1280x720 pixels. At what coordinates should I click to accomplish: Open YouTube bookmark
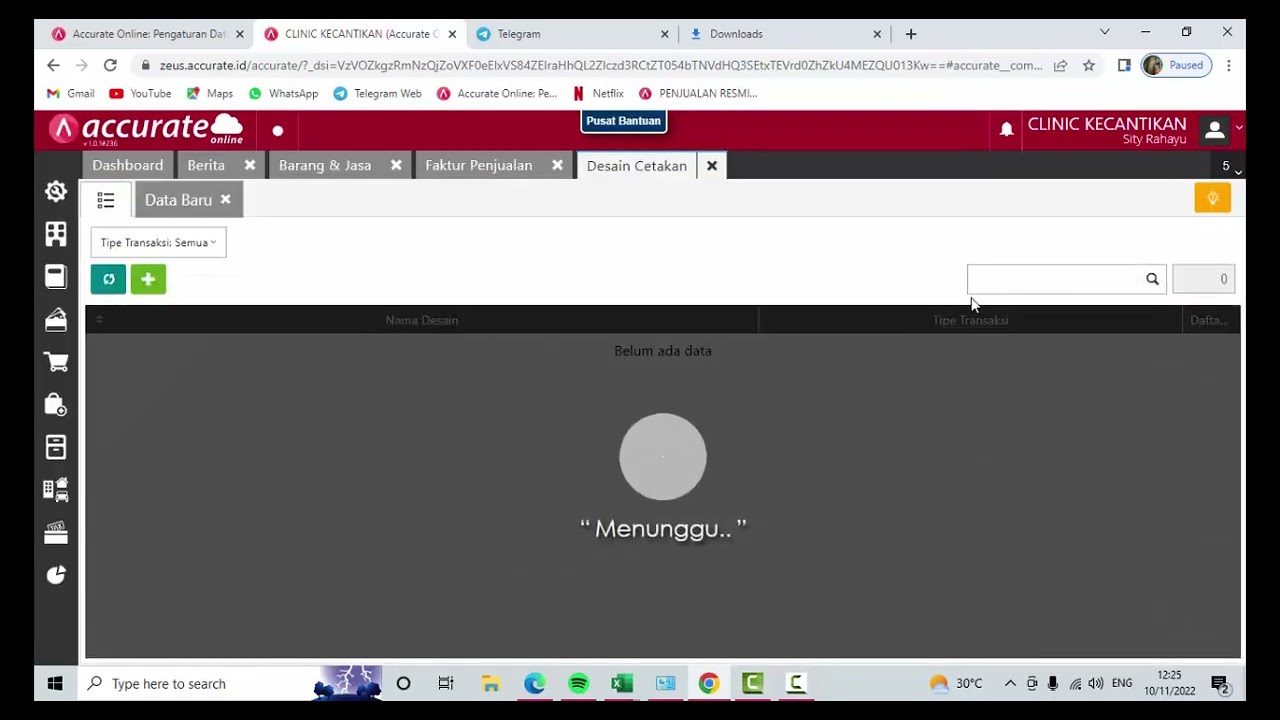coord(140,93)
